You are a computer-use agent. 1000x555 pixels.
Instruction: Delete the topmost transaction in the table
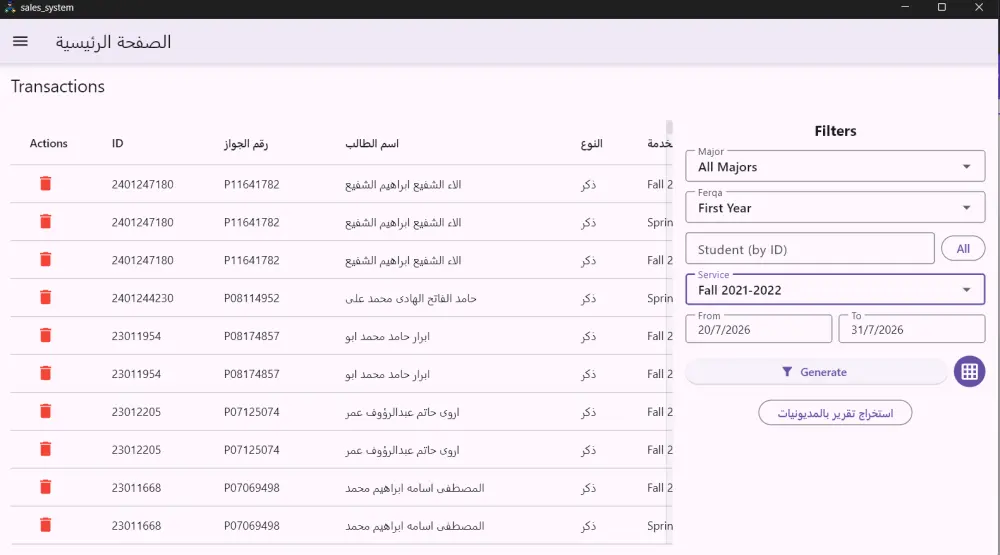coord(45,184)
